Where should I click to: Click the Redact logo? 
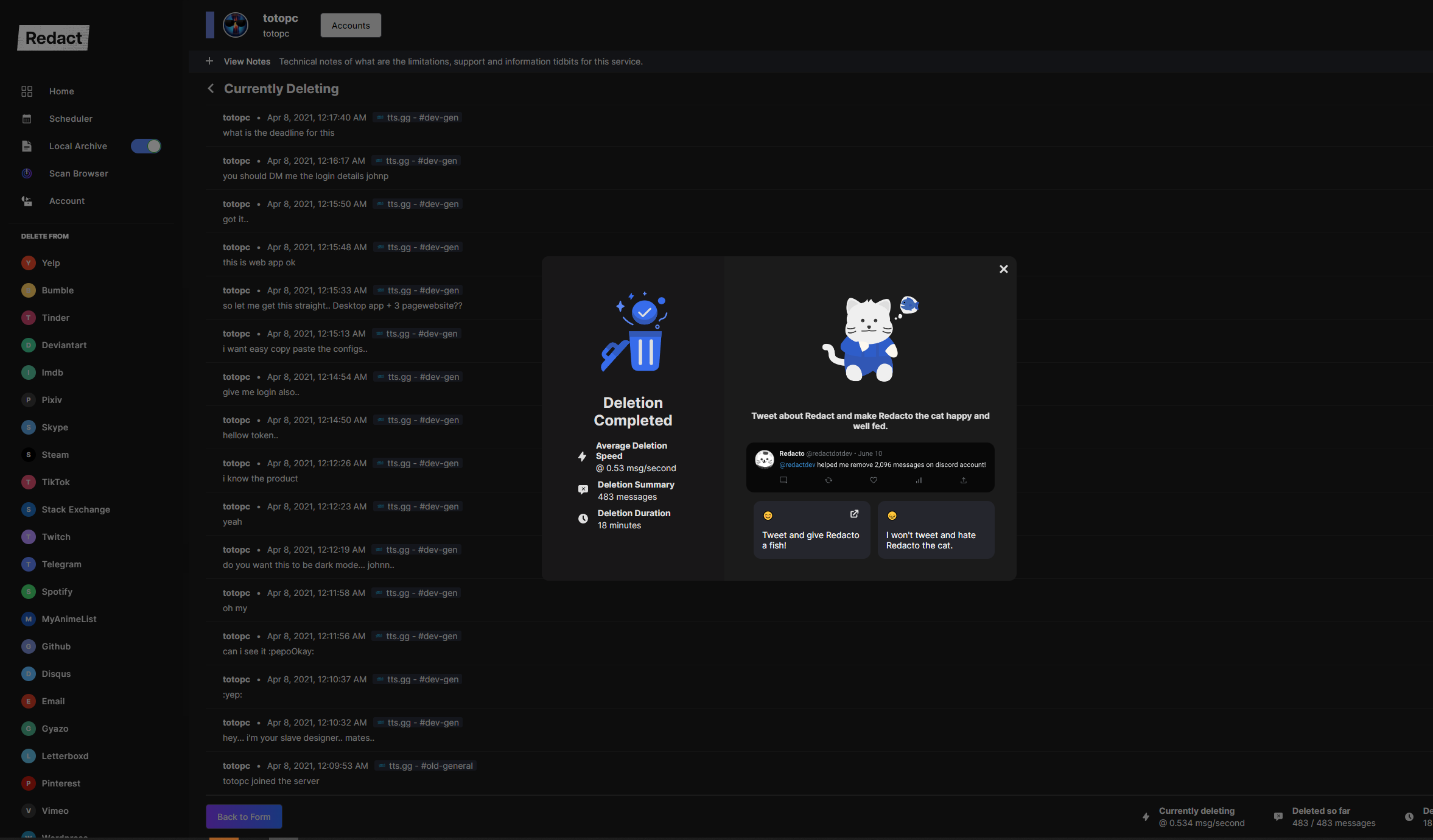coord(54,38)
